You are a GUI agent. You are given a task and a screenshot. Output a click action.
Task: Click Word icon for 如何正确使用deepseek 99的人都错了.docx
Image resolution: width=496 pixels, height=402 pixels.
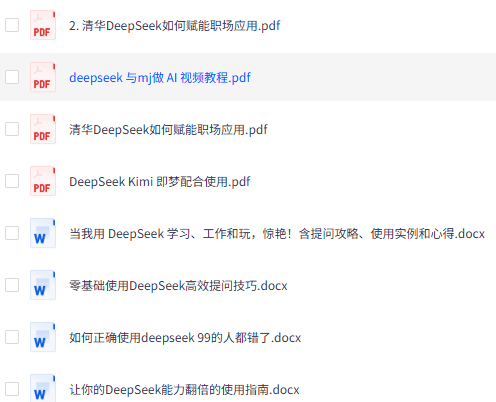(43, 337)
